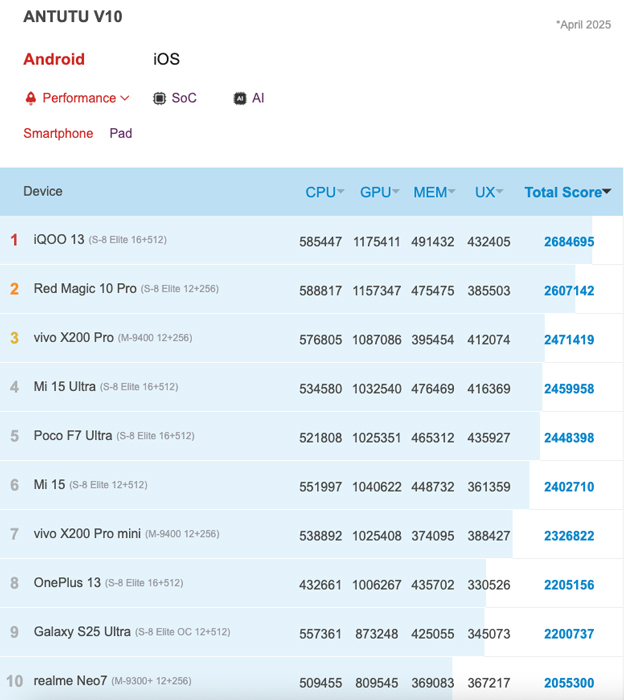Image resolution: width=624 pixels, height=700 pixels.
Task: Click Mi 15 CPU score 551997
Action: tap(320, 487)
